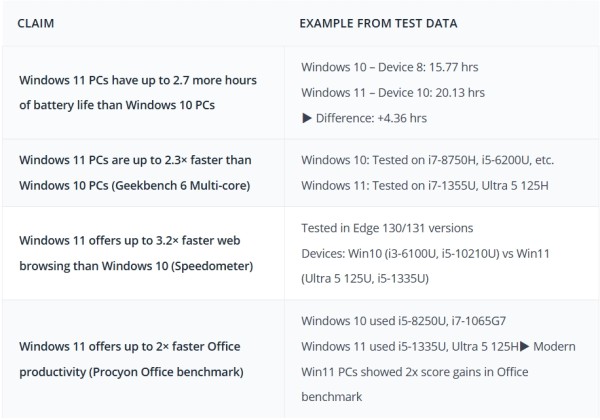The height and width of the screenshot is (420, 600).
Task: Click the triangle icon before Modern
Action: coord(524,347)
